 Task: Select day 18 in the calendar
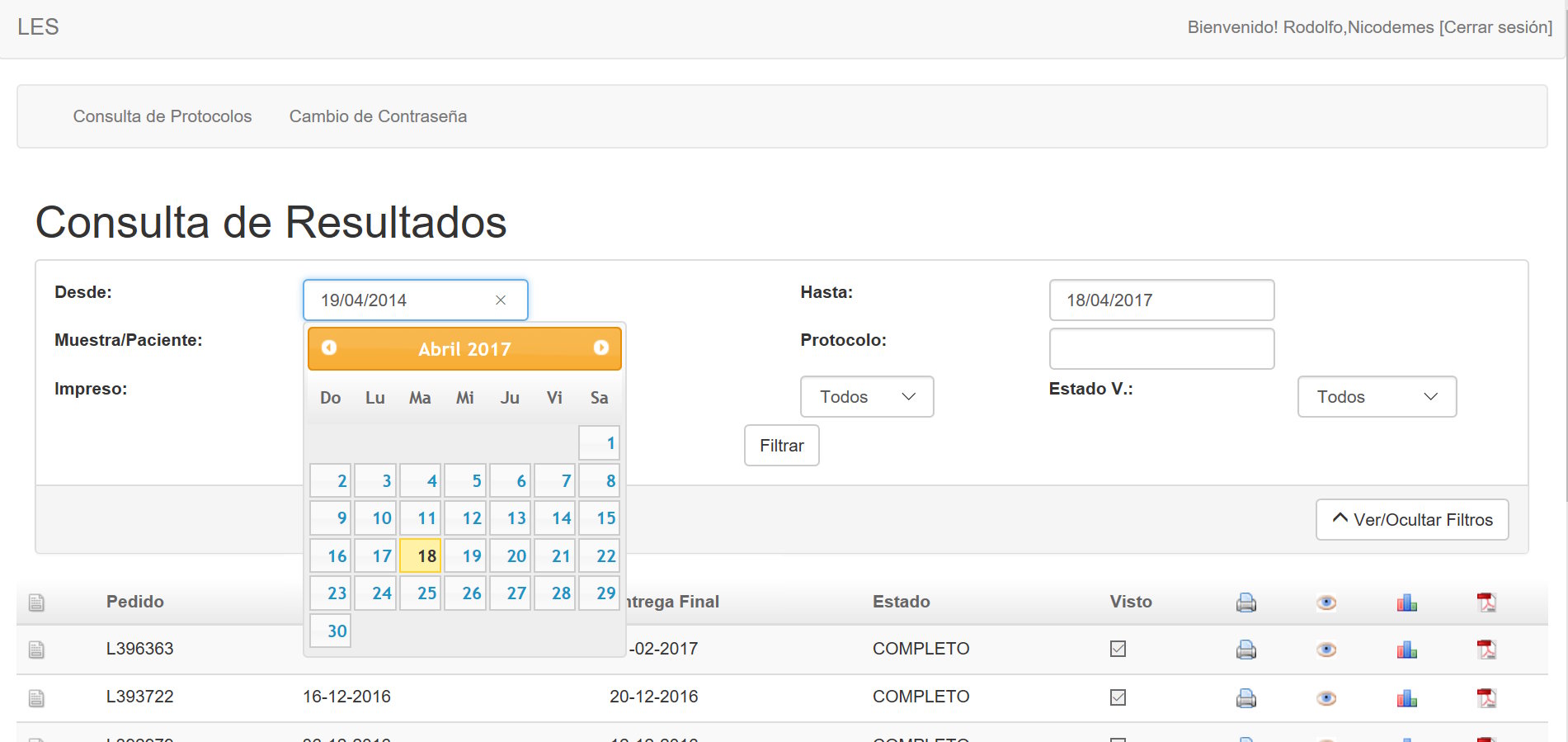(420, 555)
